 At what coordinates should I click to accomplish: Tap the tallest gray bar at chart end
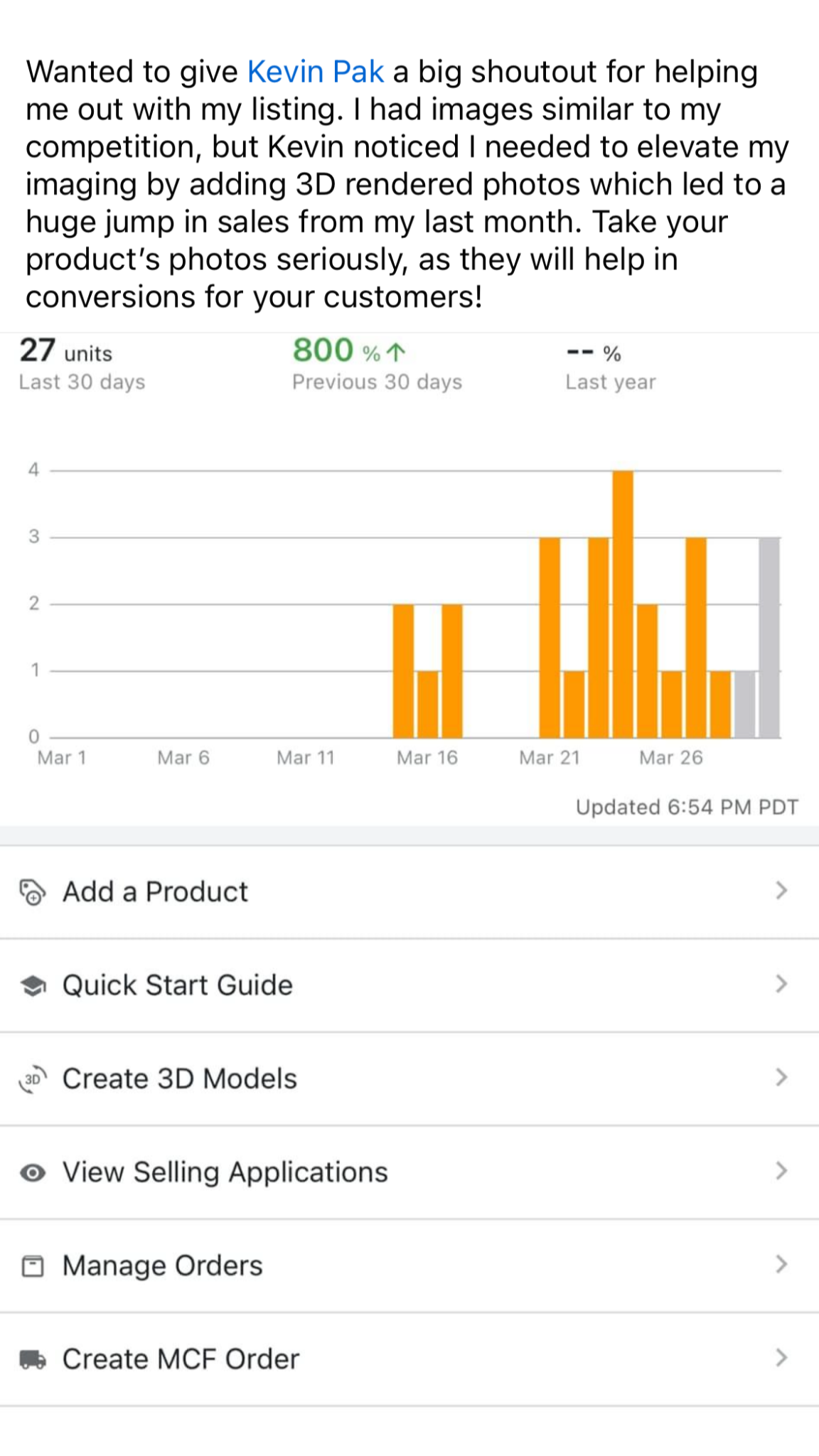pos(769,638)
